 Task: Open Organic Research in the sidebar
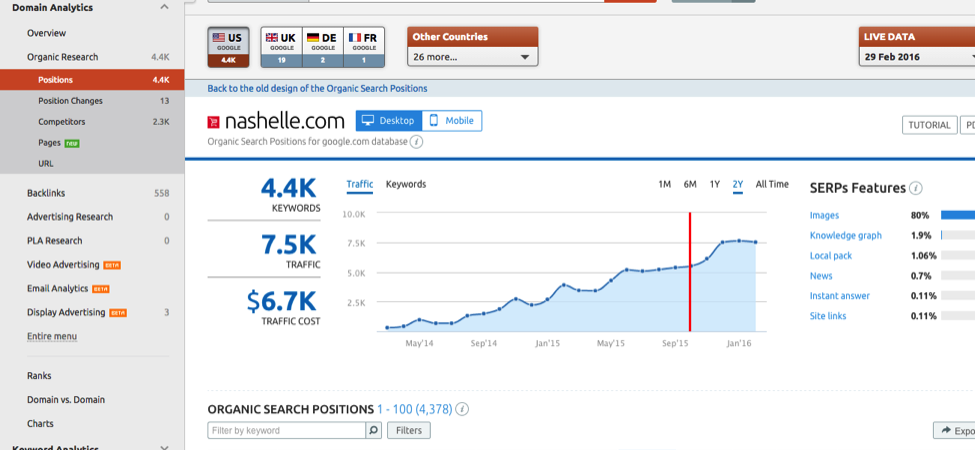tap(62, 57)
